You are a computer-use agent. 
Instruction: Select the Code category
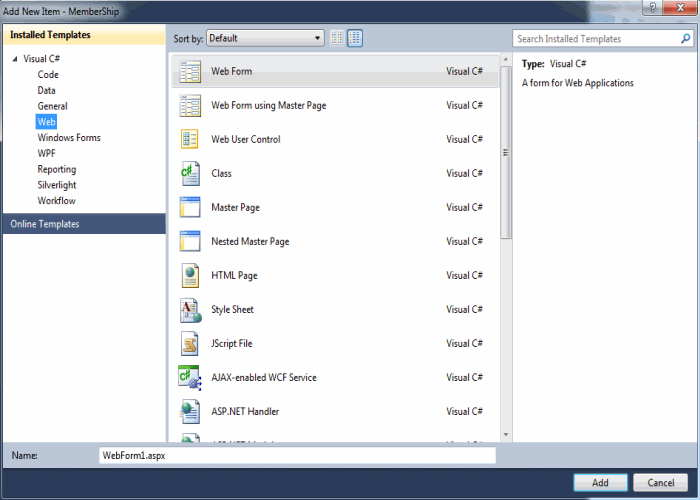coord(48,75)
